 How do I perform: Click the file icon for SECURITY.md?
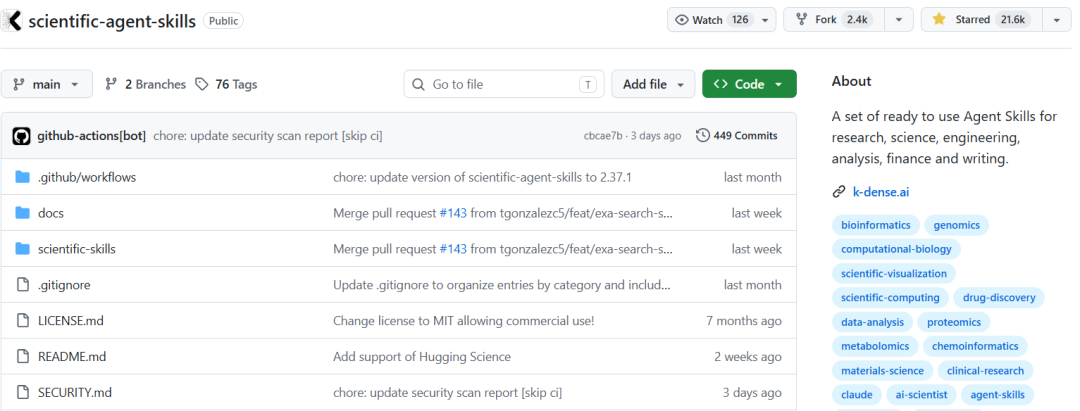coord(23,392)
